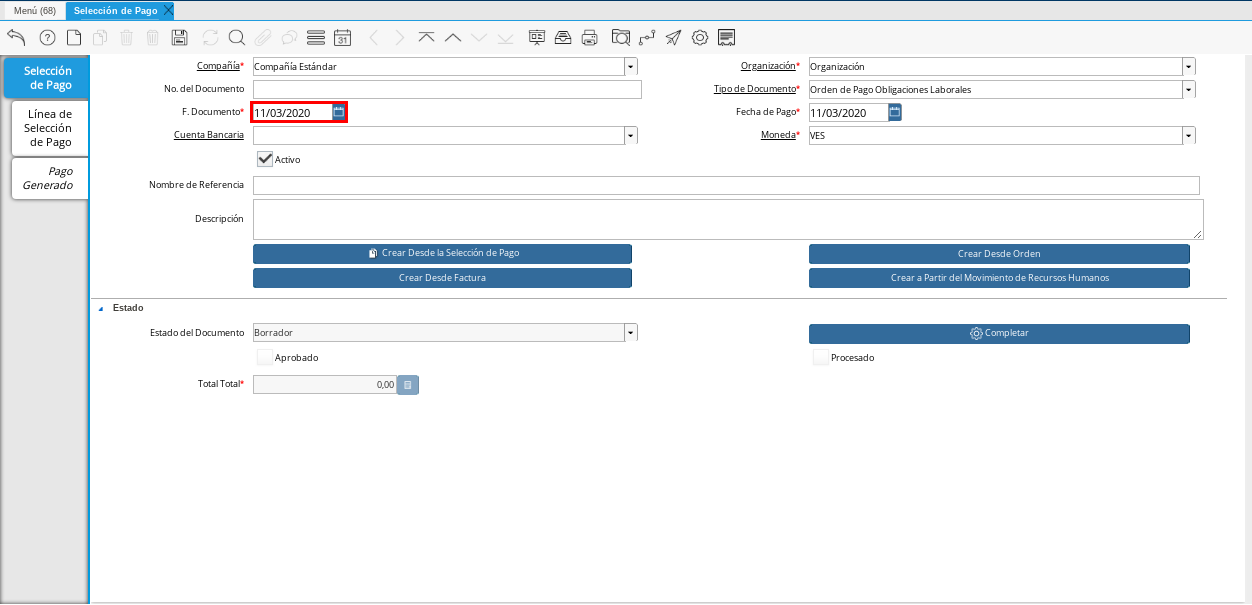Open the Tipo de Documento dropdown

(1188, 90)
